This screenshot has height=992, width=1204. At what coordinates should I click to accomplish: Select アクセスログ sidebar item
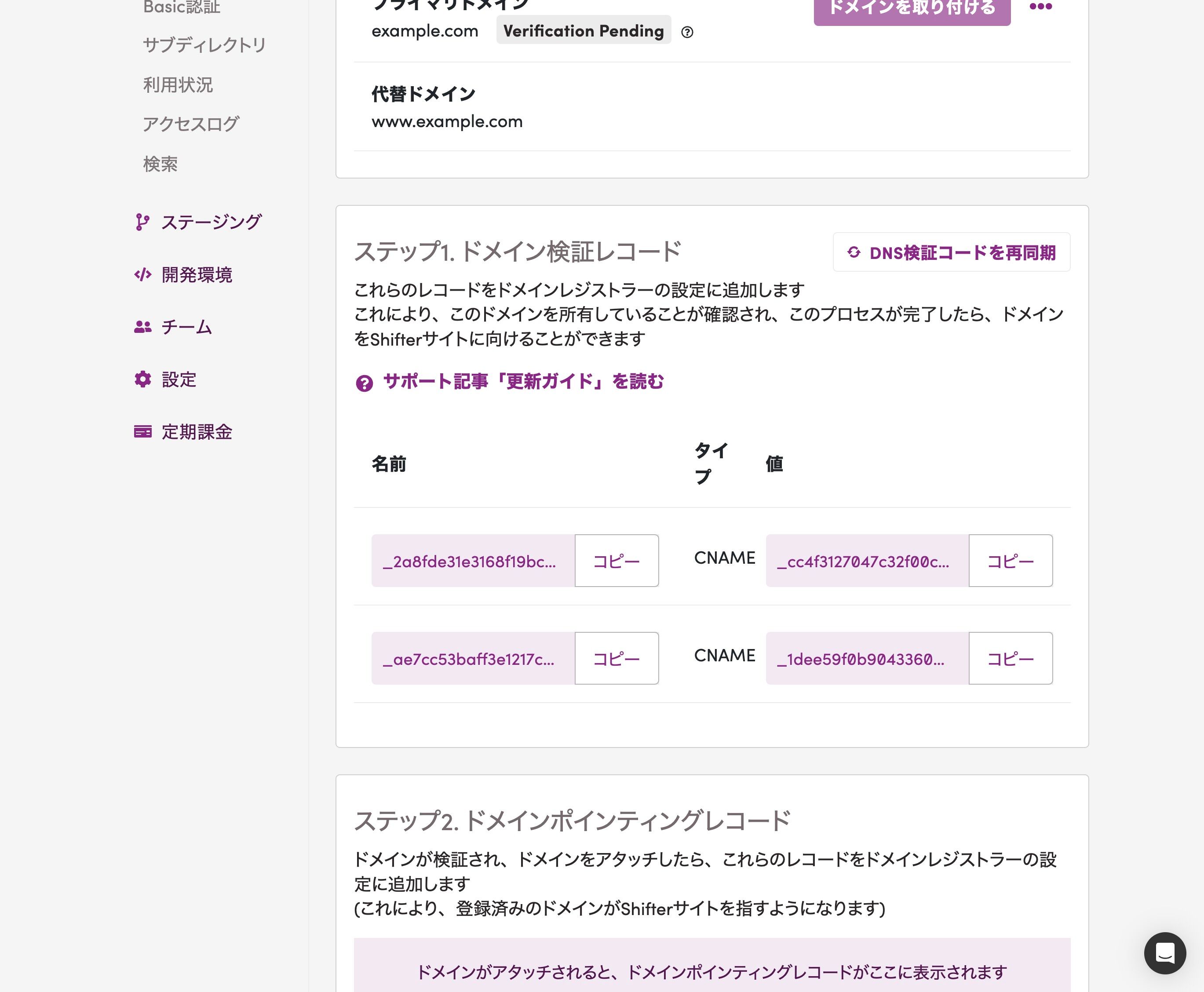(191, 124)
